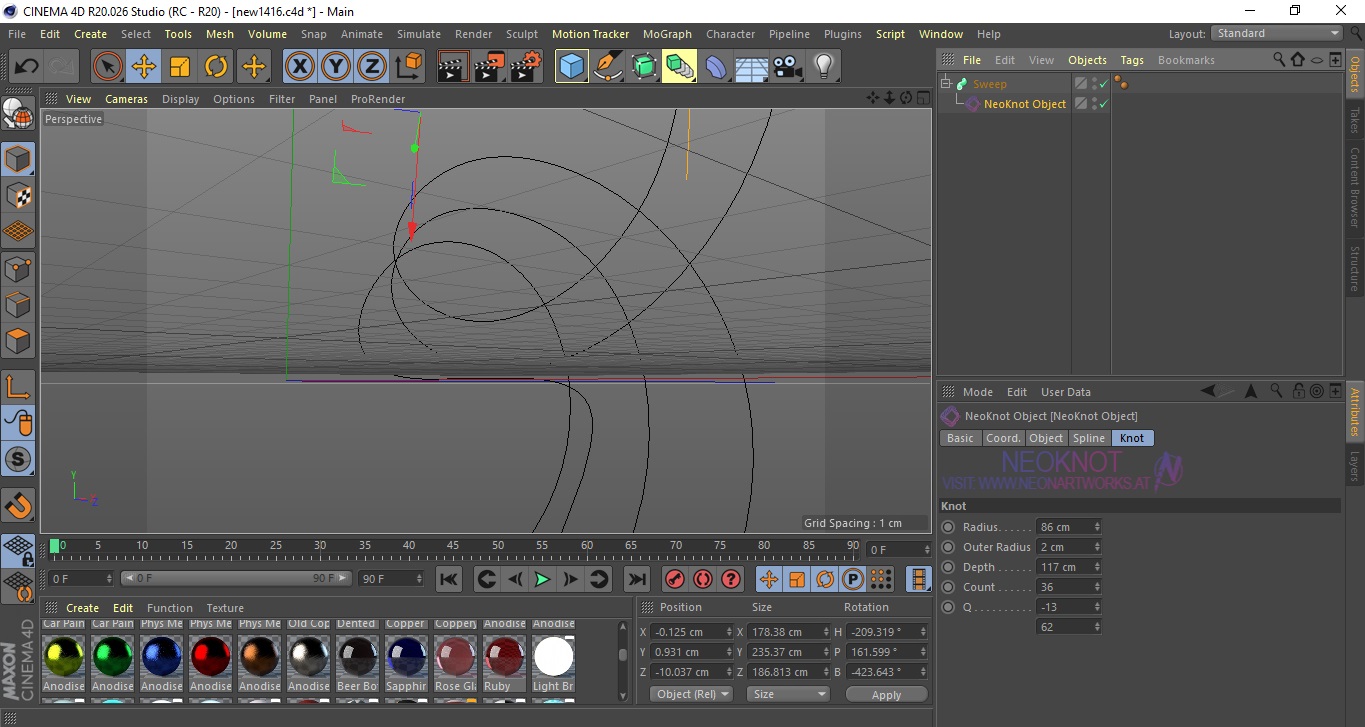The height and width of the screenshot is (727, 1365).
Task: Select the Rotate tool in top toolbar
Action: (x=216, y=67)
